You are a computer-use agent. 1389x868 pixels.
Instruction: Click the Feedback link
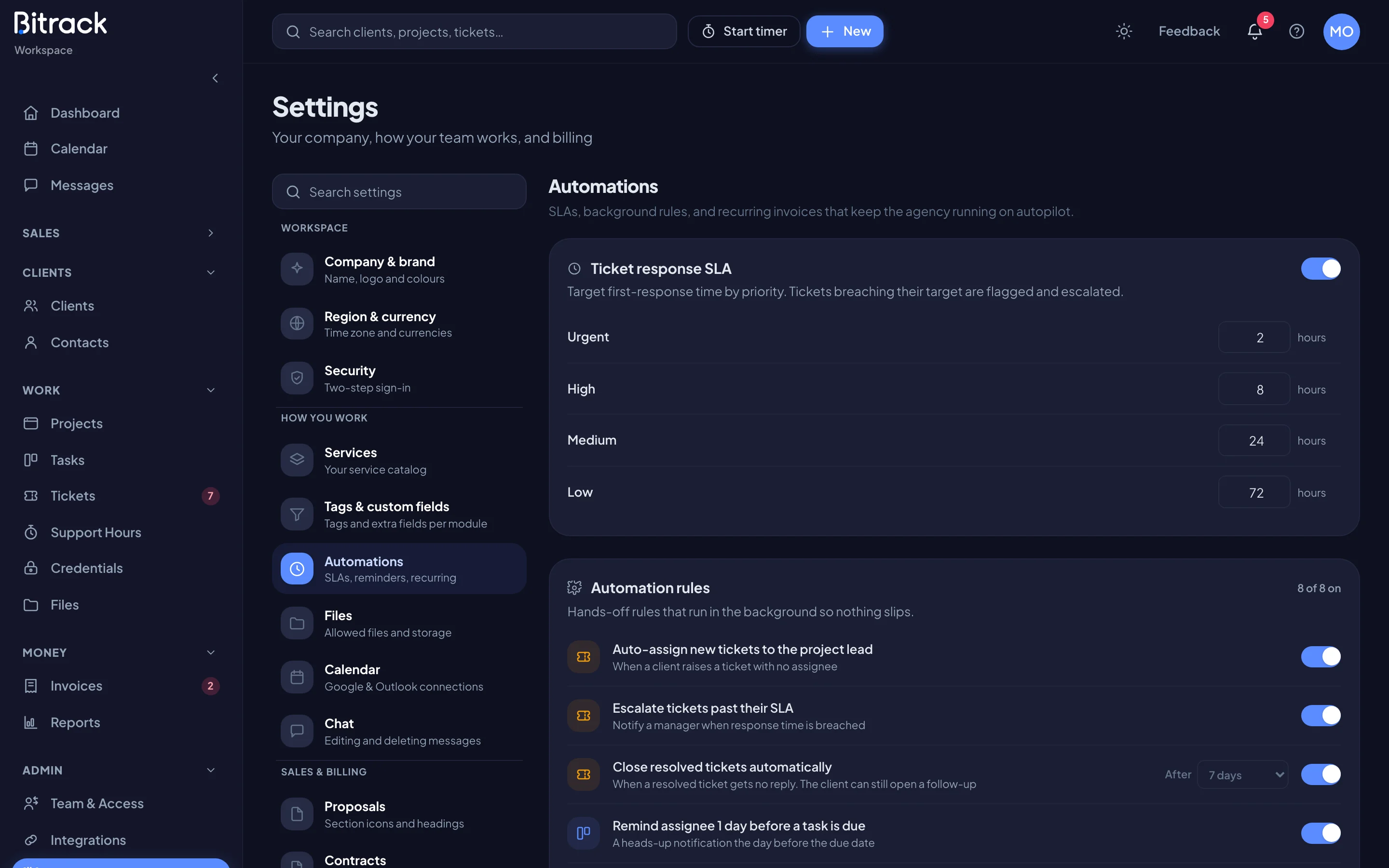[1189, 31]
